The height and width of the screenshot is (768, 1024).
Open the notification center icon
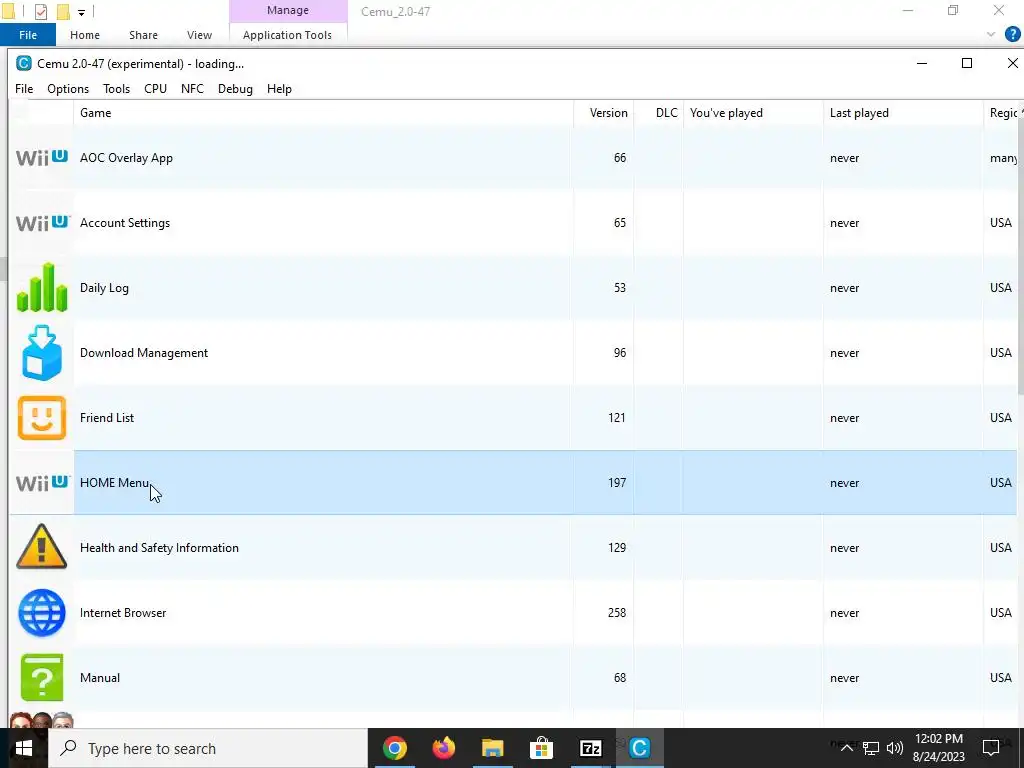[x=991, y=748]
